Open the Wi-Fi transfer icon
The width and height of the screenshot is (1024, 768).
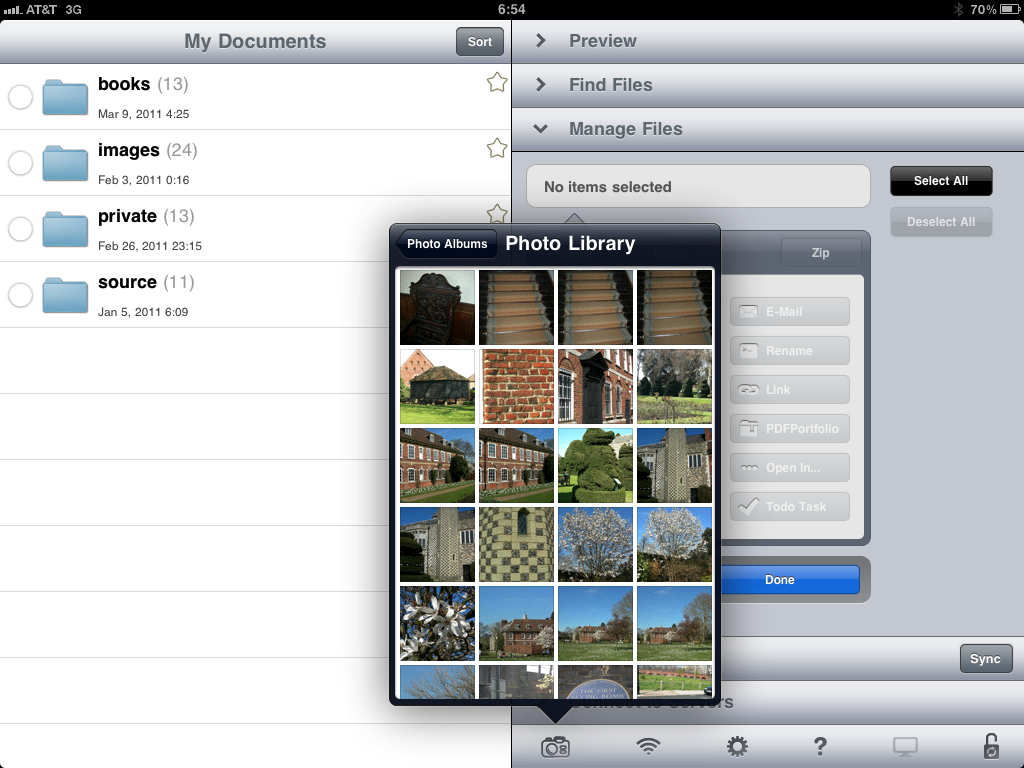(649, 746)
